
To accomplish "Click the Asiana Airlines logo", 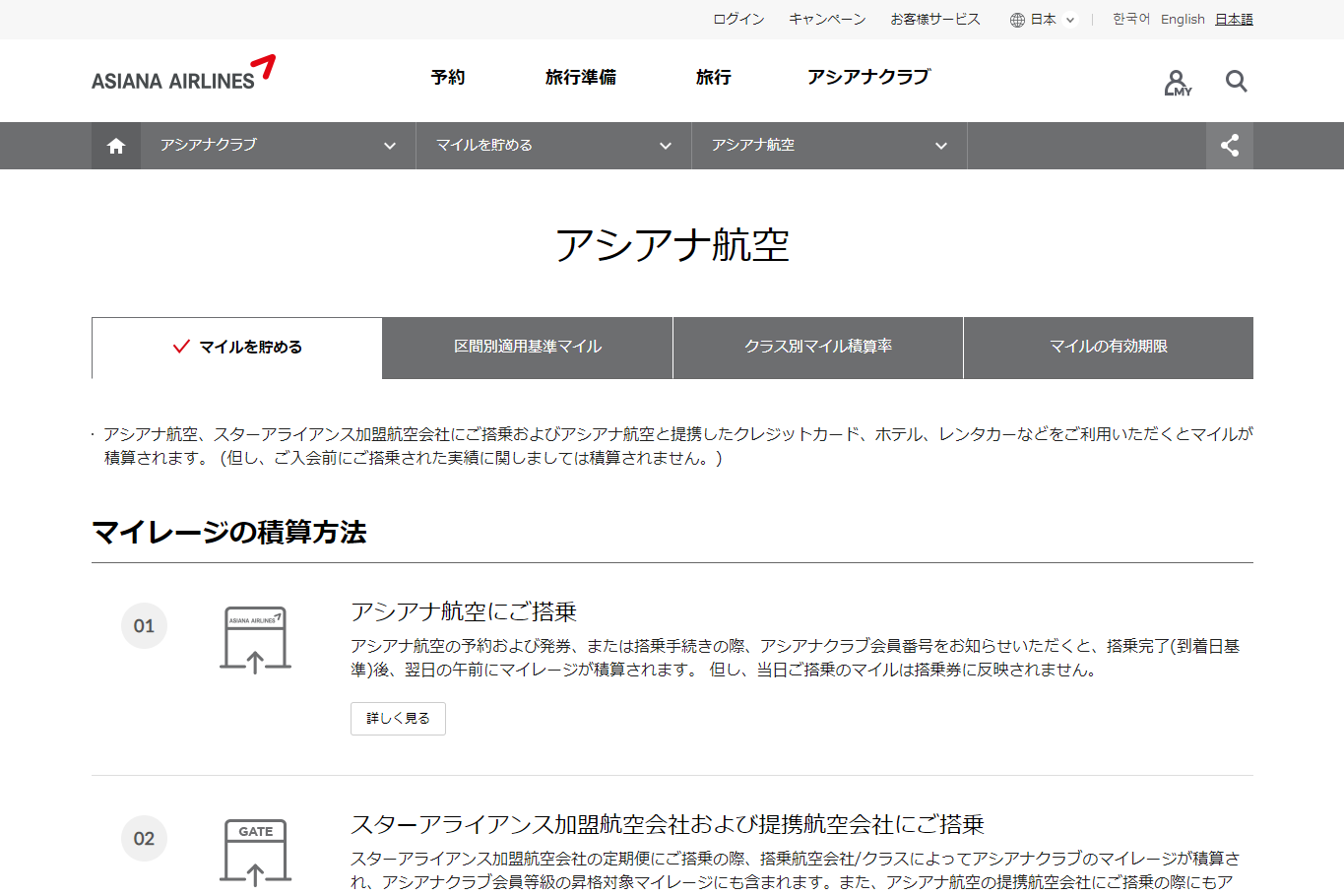I will pos(183,74).
